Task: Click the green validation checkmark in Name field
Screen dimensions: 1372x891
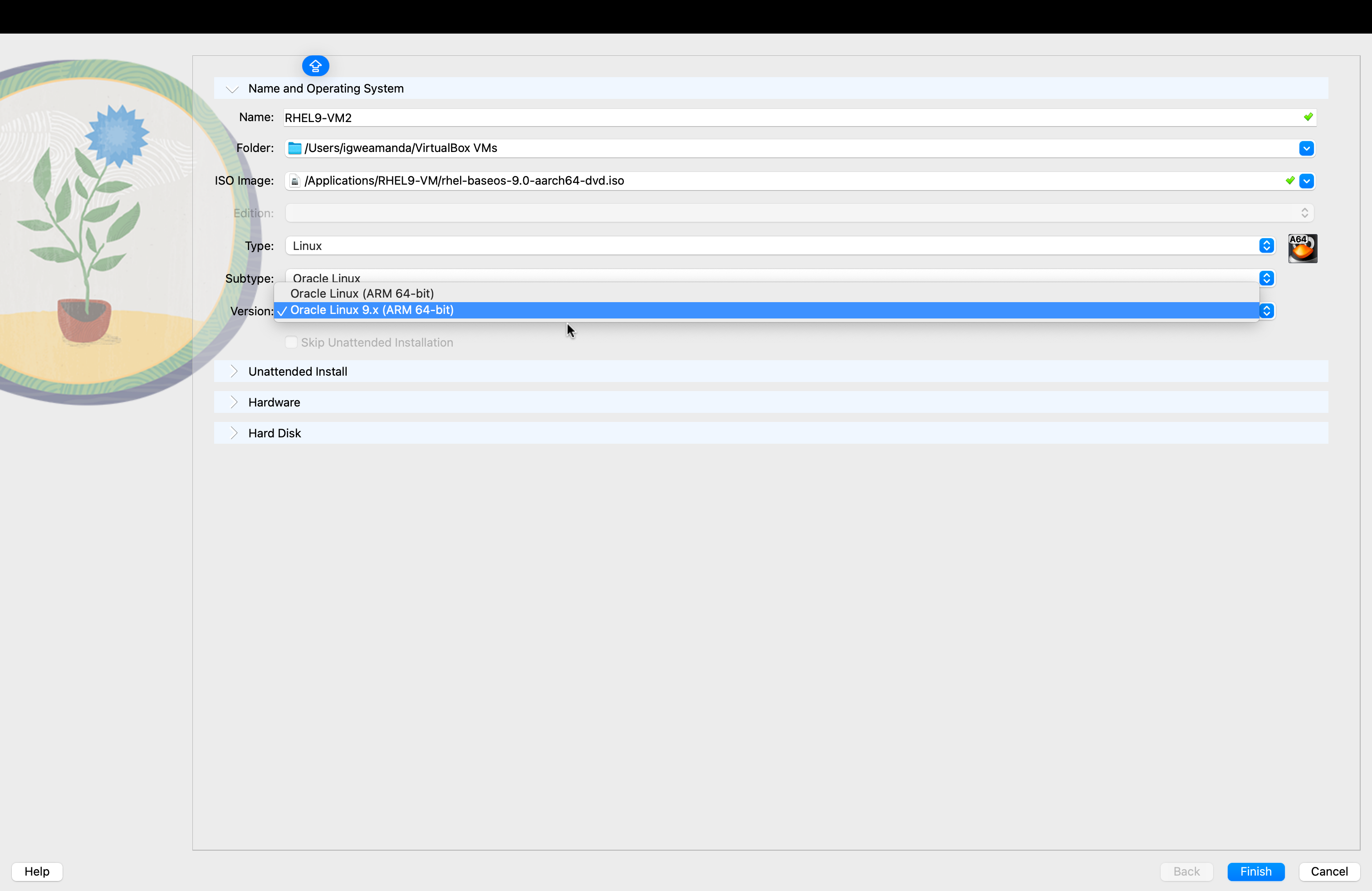Action: [1308, 117]
